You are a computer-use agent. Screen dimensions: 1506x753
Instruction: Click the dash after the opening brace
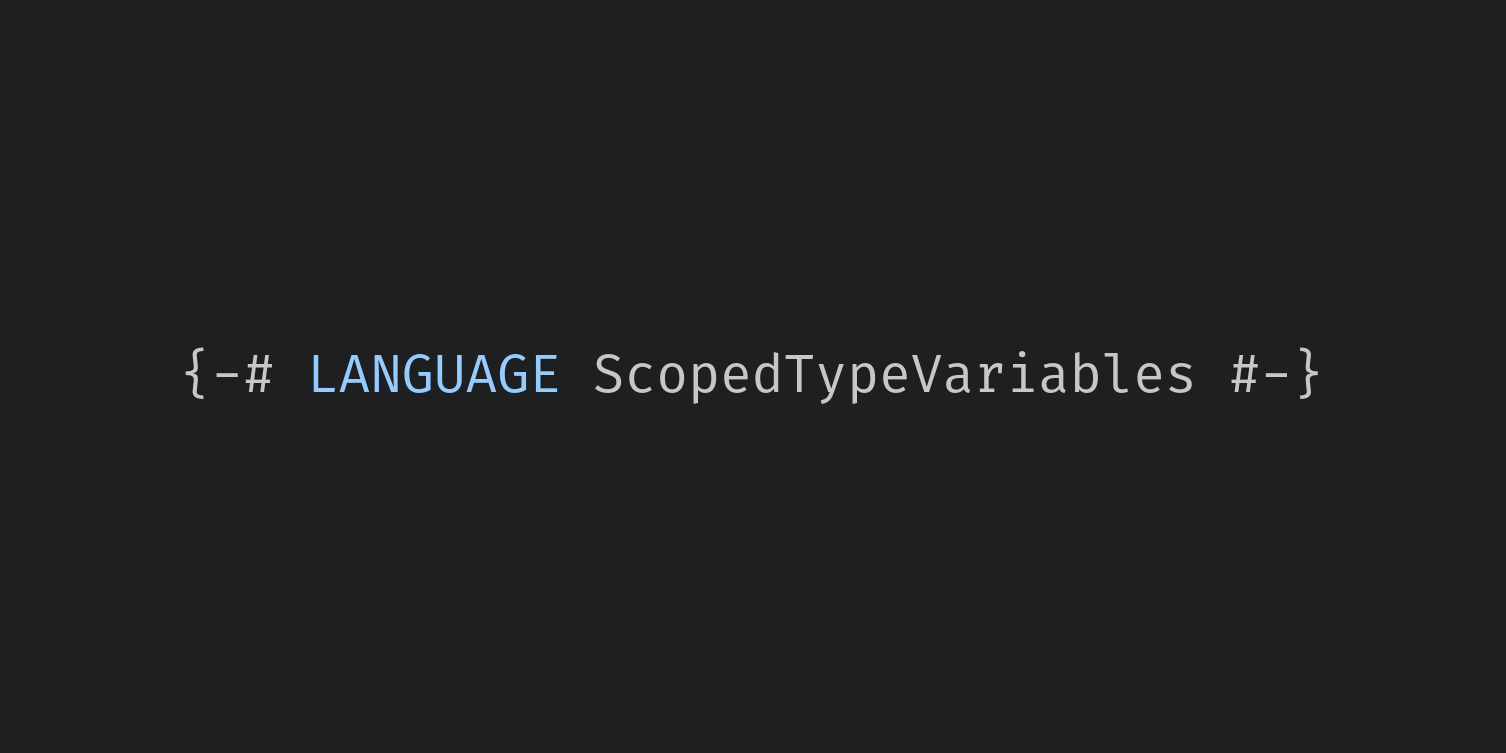(x=228, y=376)
